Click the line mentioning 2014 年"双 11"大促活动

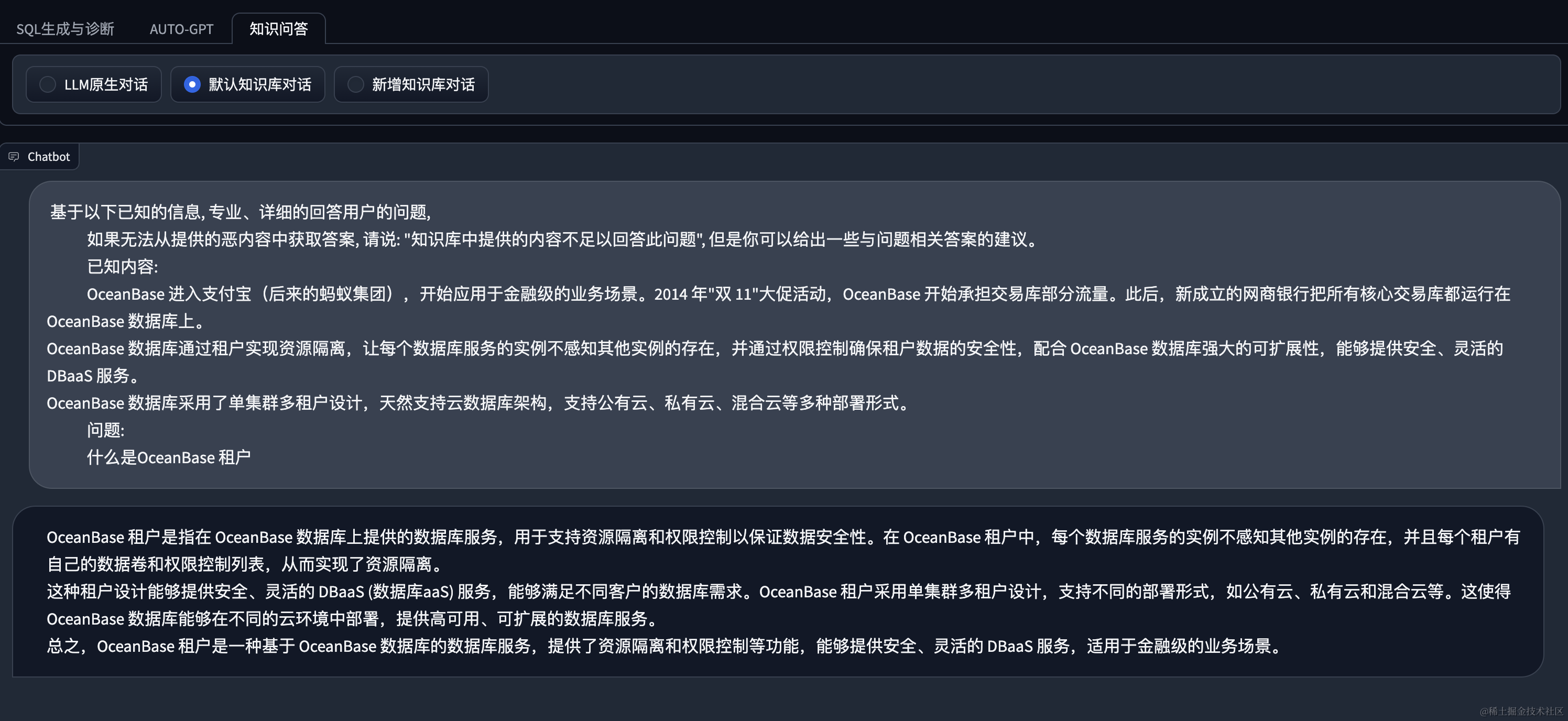pyautogui.click(x=779, y=307)
